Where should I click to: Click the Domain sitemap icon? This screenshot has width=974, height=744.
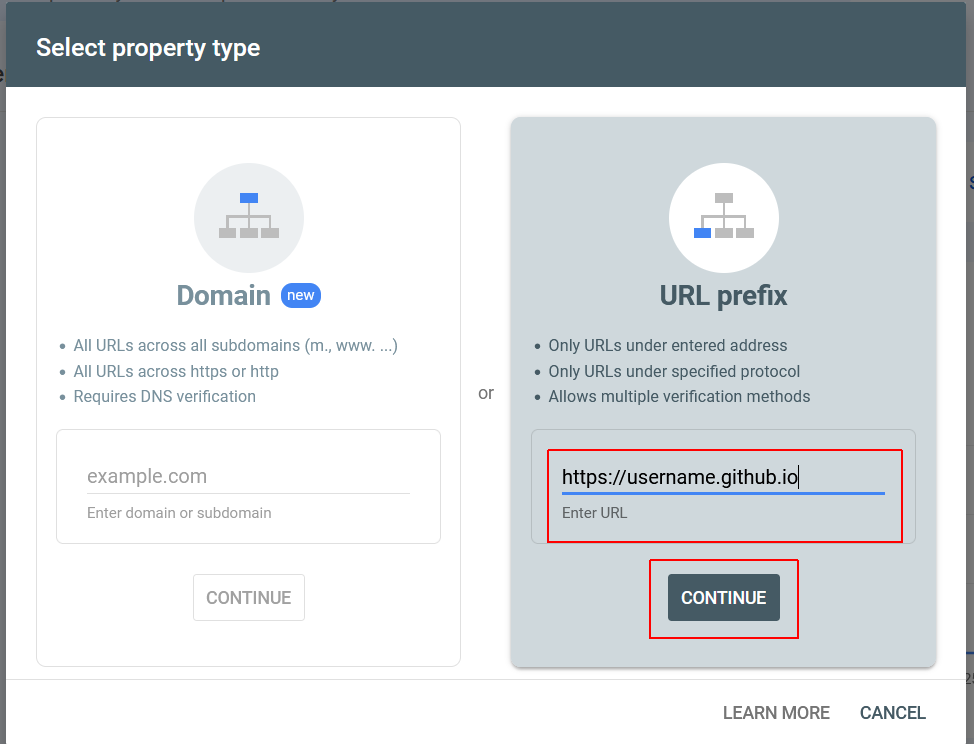tap(248, 217)
